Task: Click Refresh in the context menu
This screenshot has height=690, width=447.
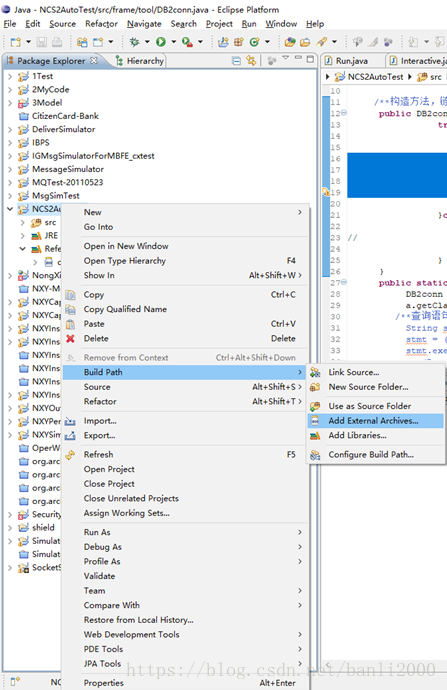Action: pos(185,455)
